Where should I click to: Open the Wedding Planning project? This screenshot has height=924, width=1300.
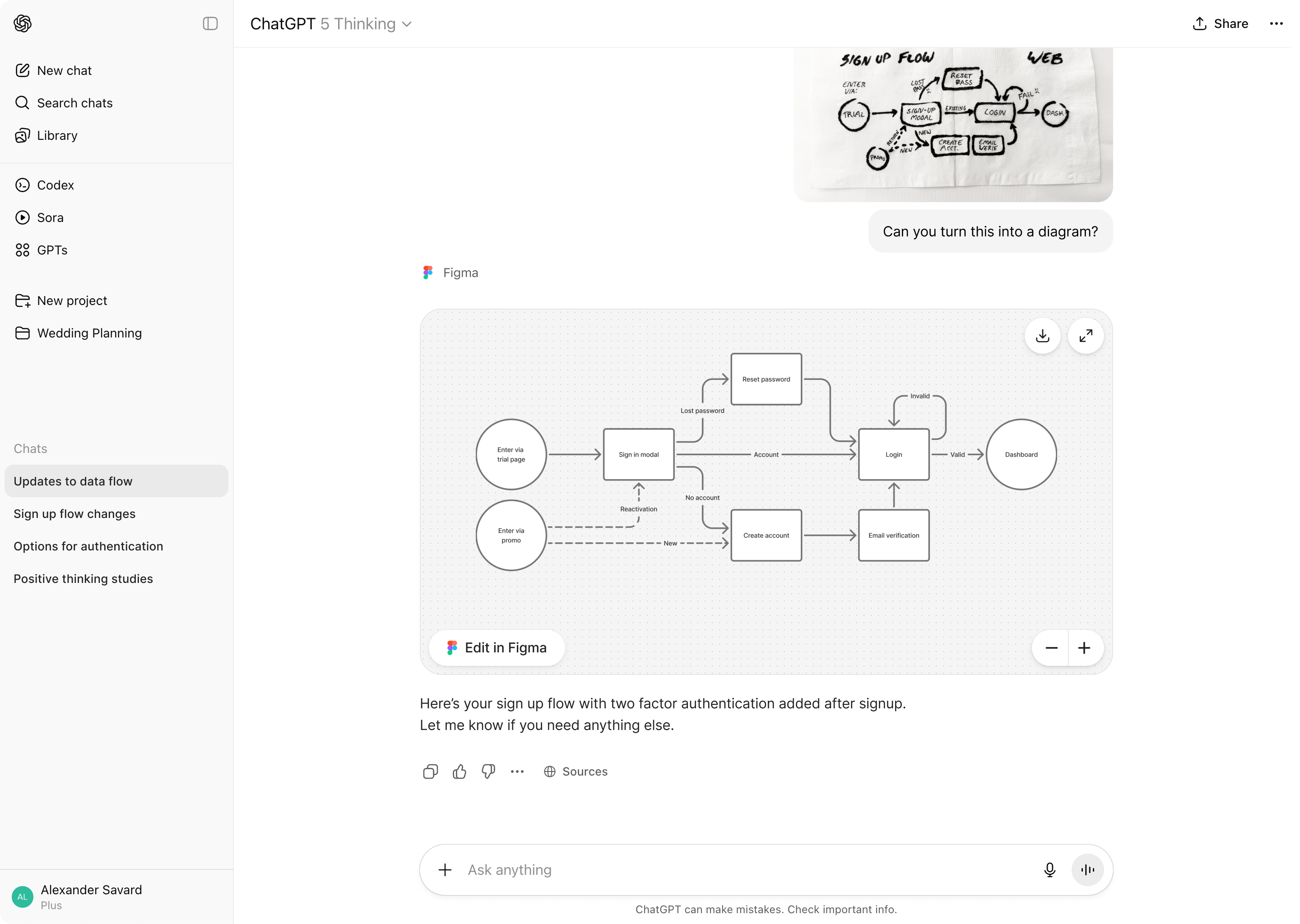point(89,333)
